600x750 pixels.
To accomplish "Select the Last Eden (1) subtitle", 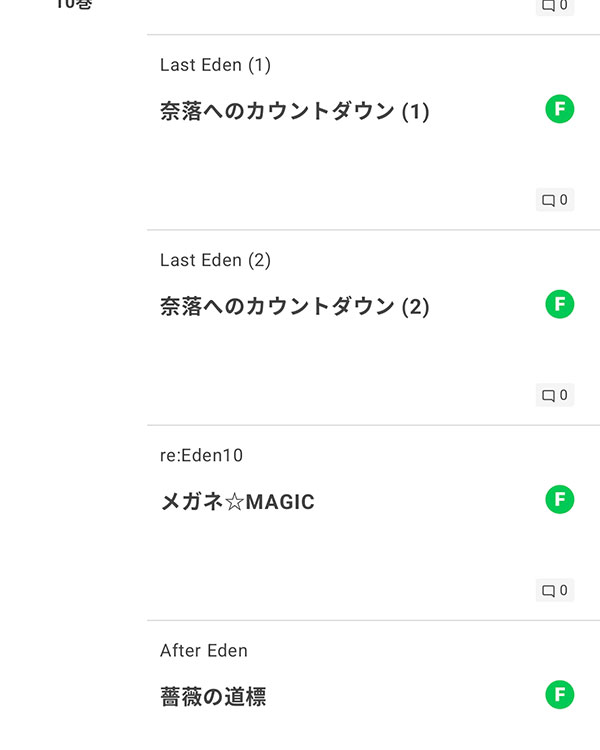I will [x=215, y=65].
